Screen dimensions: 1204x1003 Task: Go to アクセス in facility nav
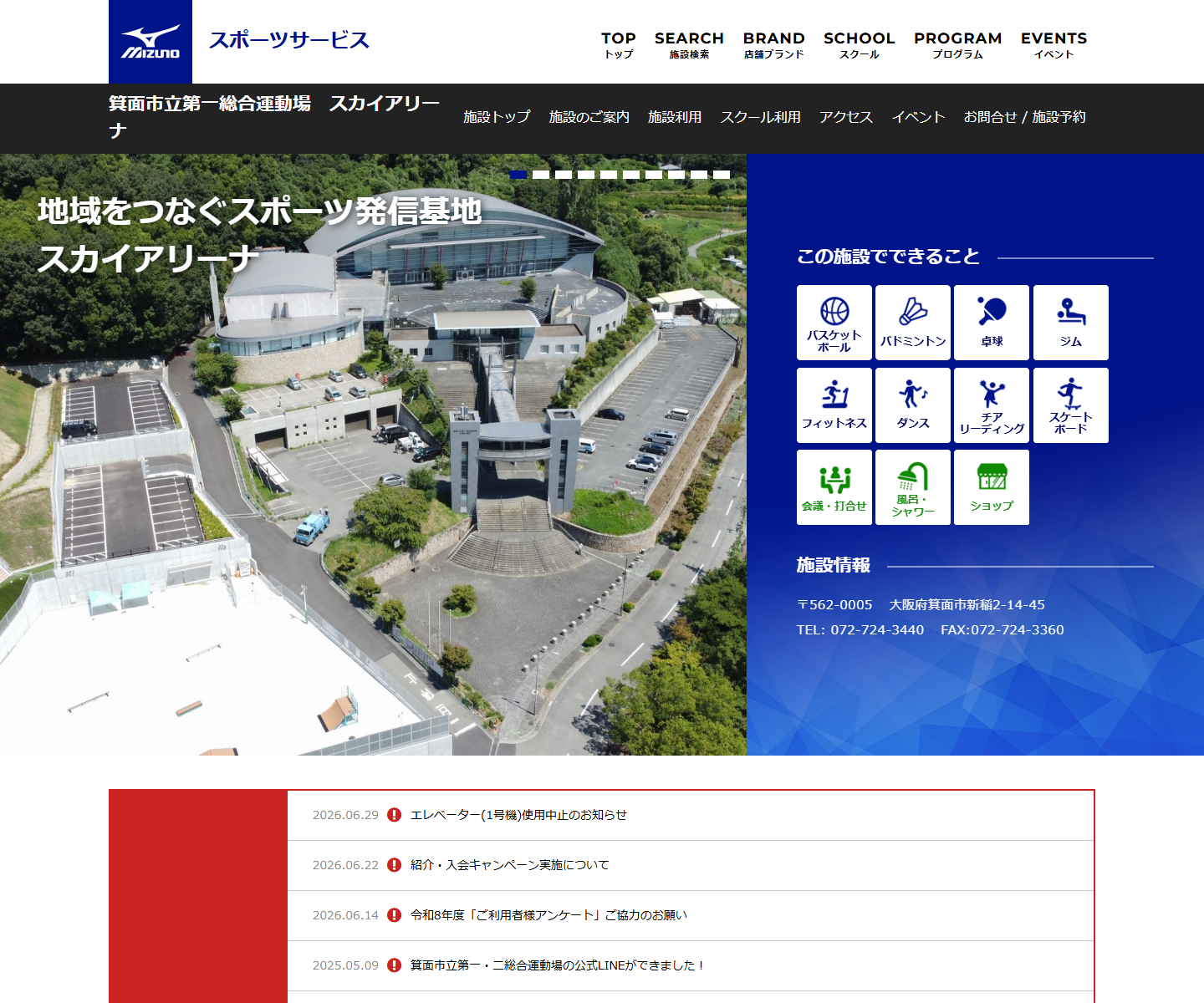click(846, 117)
